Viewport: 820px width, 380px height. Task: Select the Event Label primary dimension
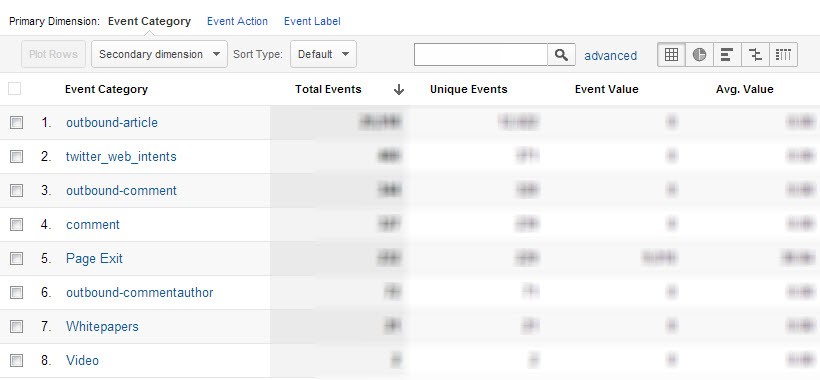click(x=312, y=21)
